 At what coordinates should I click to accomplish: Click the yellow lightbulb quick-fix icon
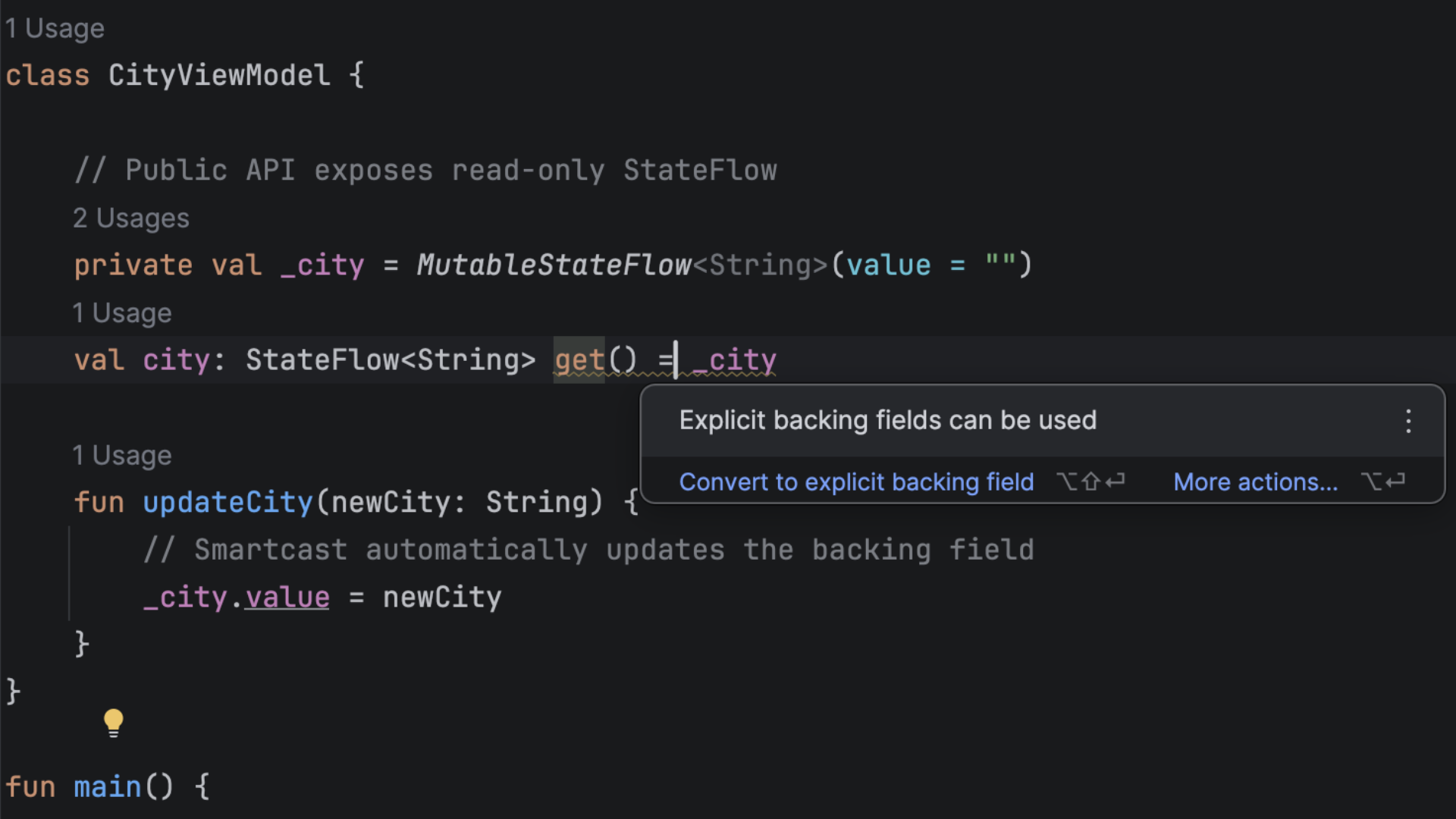point(113,722)
